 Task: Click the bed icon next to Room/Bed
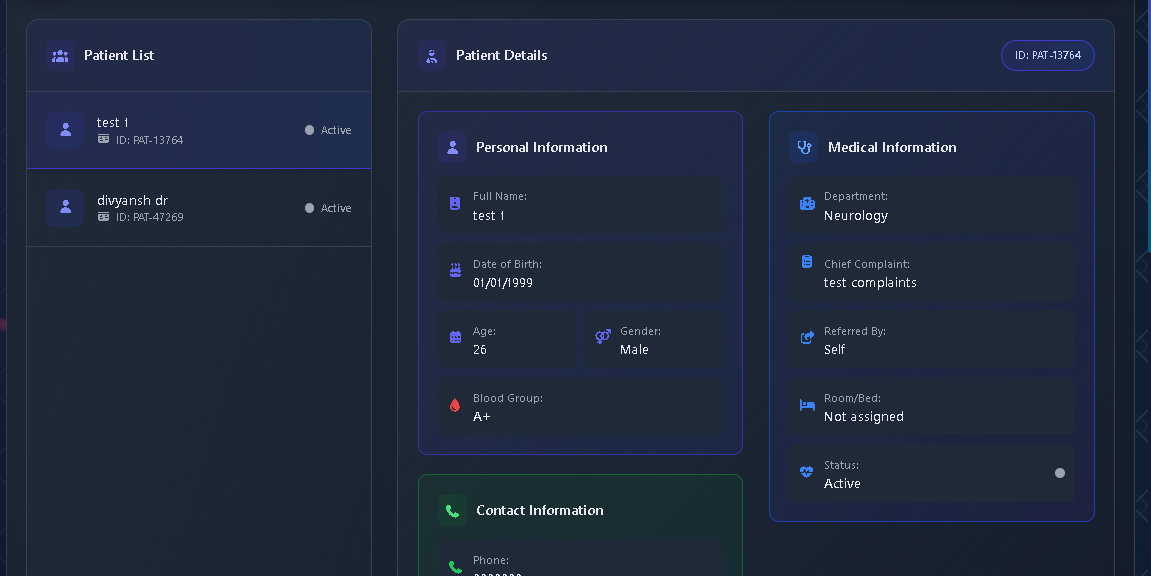[806, 405]
